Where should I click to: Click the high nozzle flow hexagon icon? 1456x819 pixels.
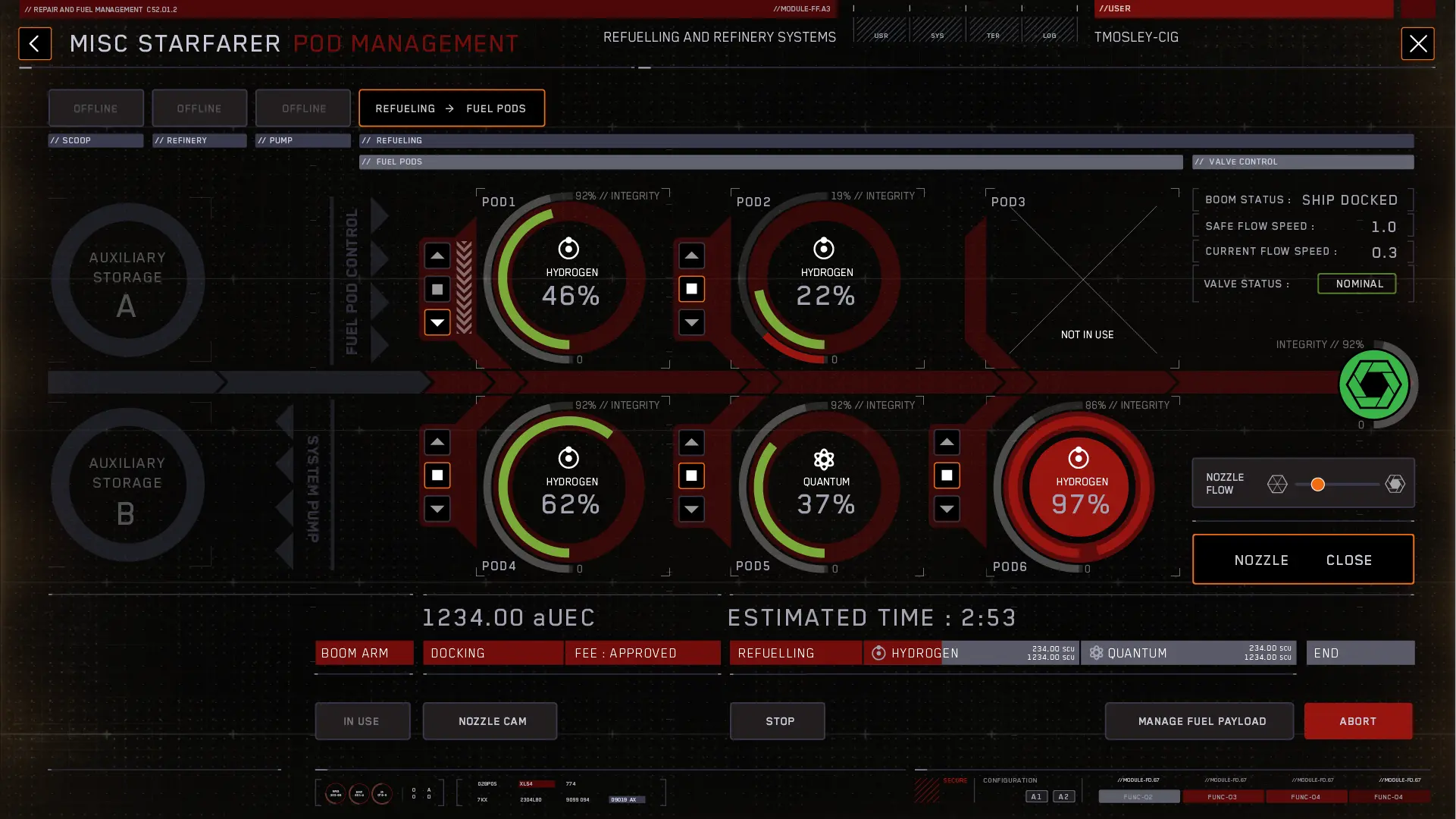(x=1395, y=484)
